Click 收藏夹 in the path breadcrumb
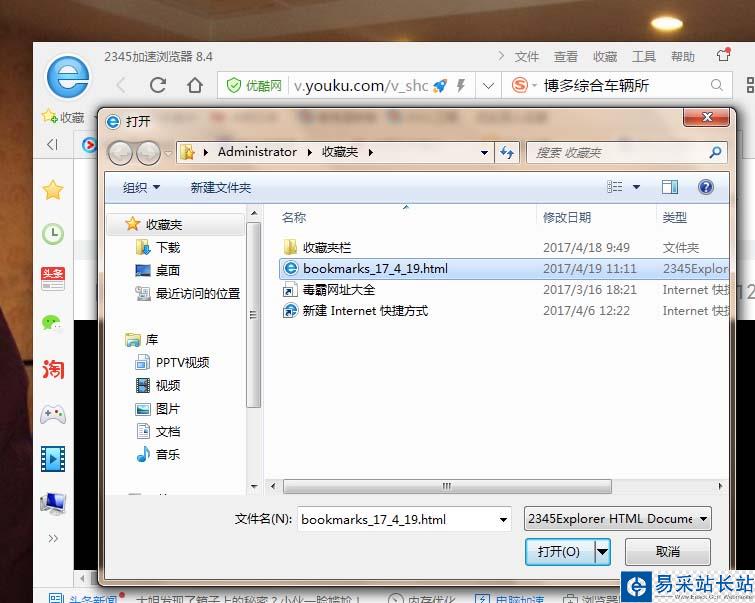 [x=340, y=152]
